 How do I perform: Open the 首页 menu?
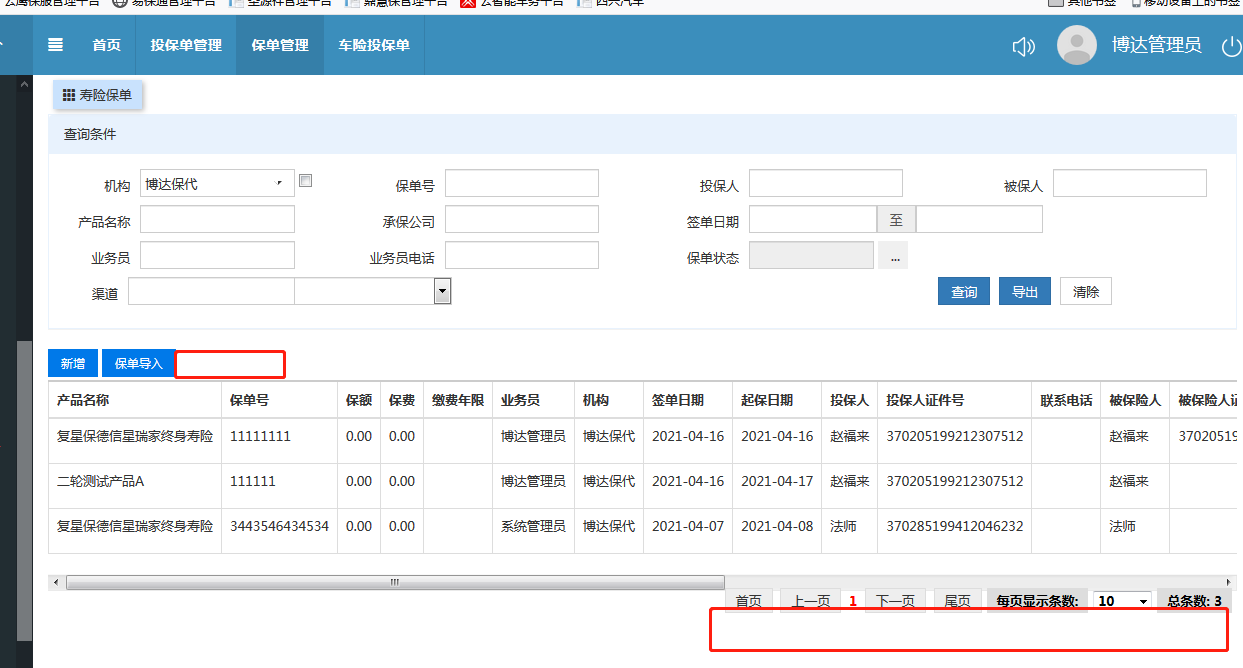tap(106, 45)
